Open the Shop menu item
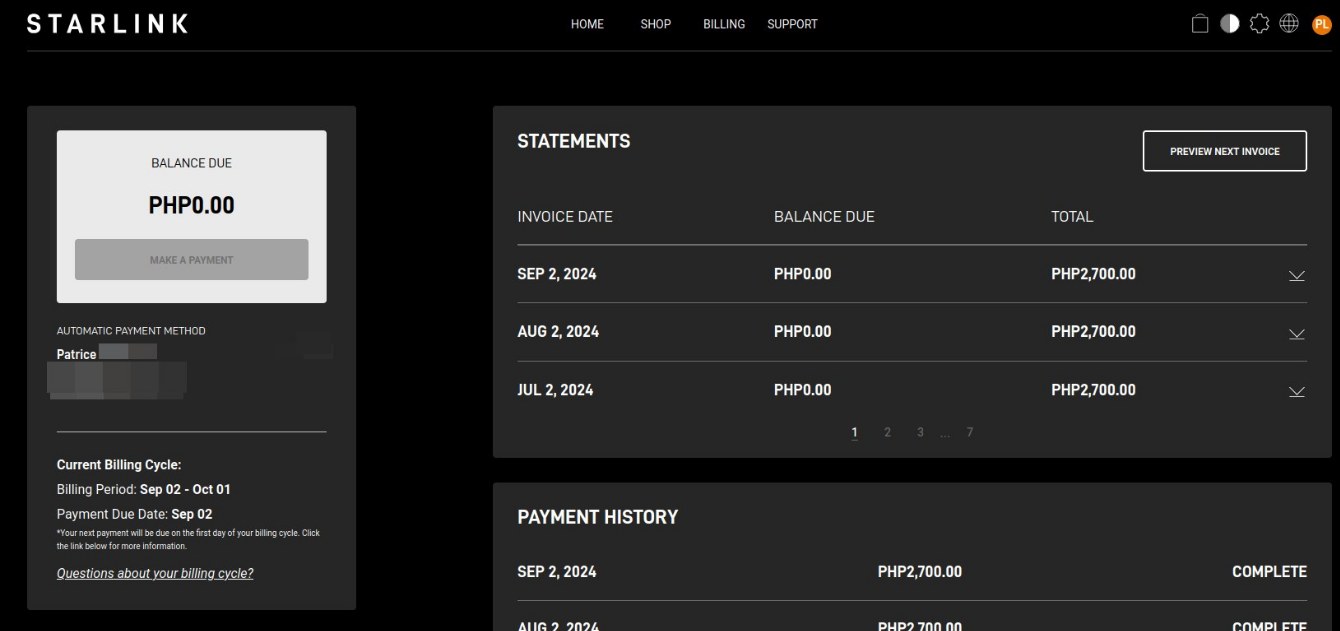 (655, 24)
